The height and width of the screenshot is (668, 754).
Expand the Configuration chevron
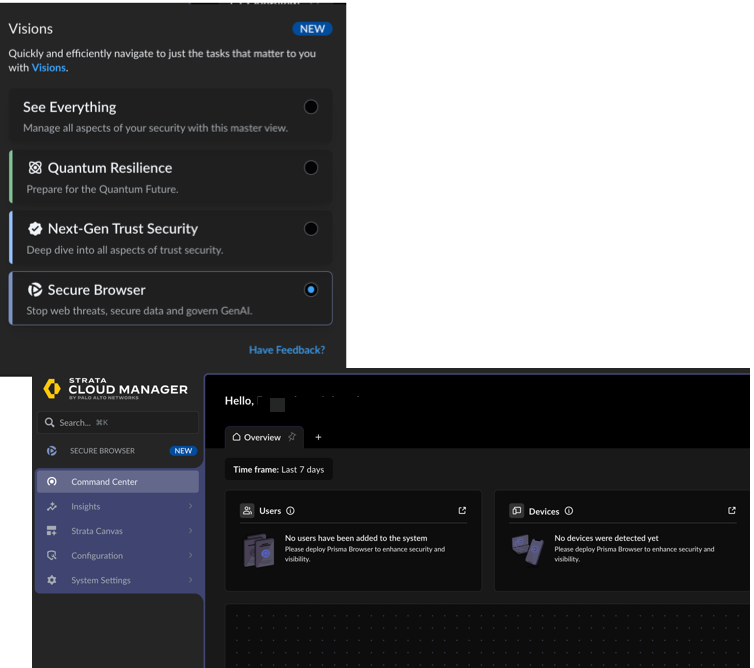(x=190, y=555)
